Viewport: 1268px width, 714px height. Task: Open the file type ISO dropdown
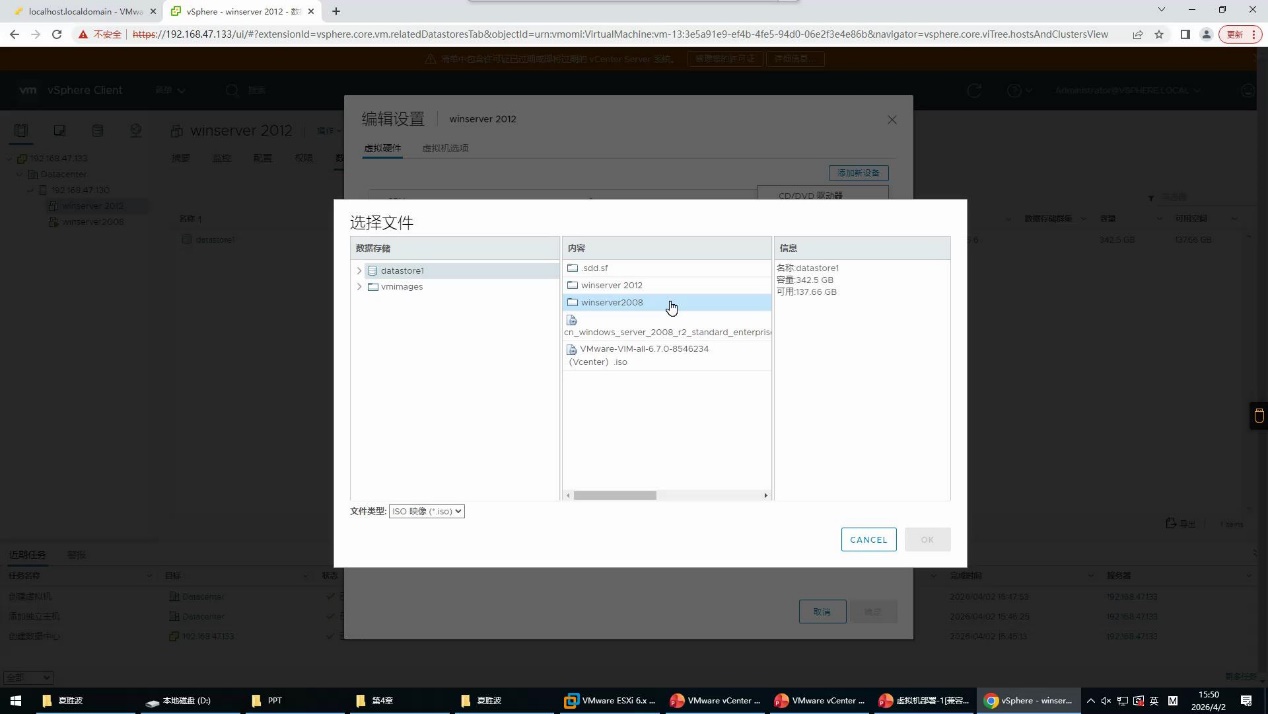pos(427,511)
